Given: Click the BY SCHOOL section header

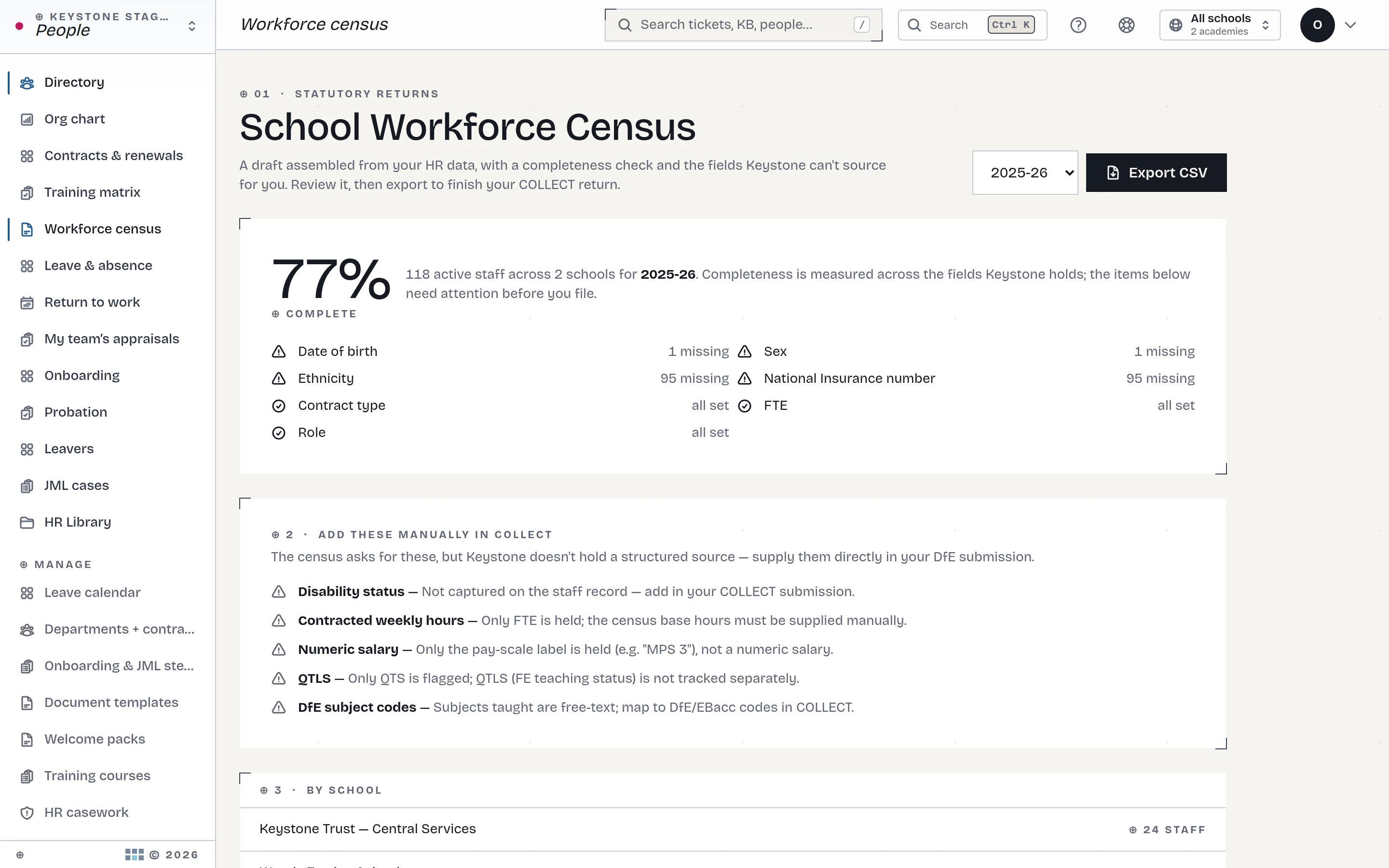Looking at the screenshot, I should pos(344,790).
